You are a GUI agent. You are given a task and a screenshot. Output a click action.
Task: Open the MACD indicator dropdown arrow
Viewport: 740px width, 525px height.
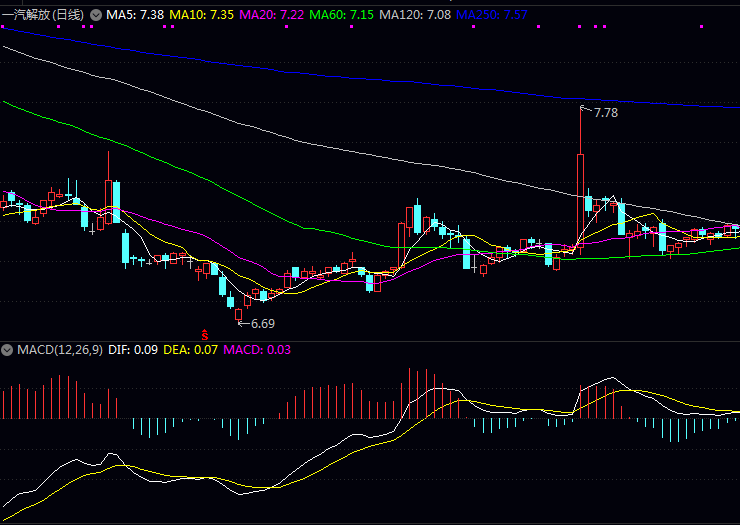(8, 350)
